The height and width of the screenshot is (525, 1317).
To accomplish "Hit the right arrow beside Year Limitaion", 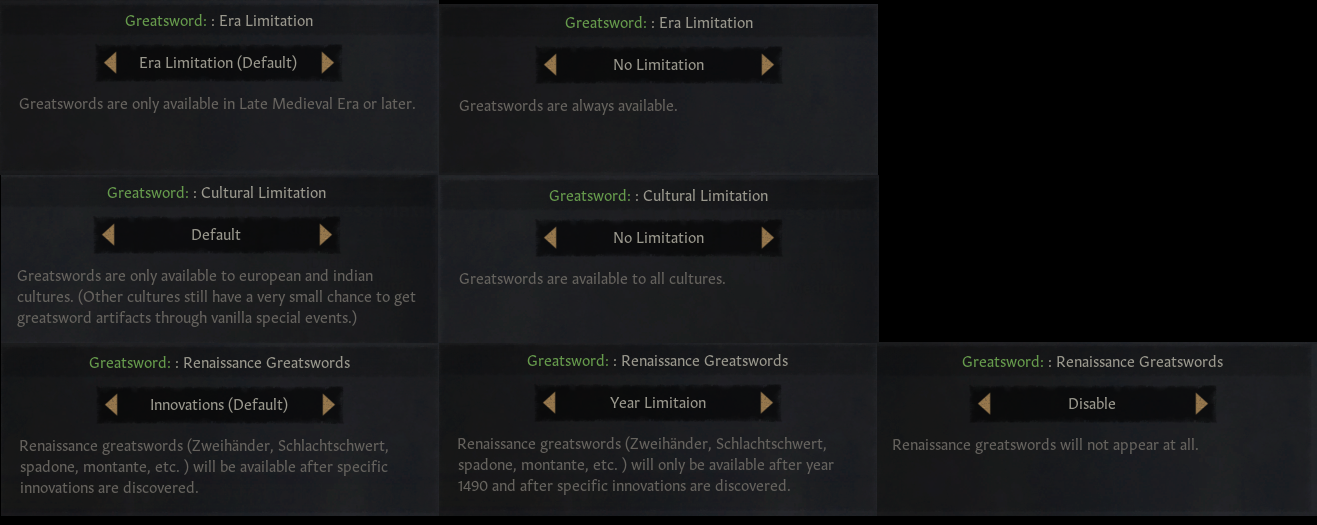I will coord(767,403).
